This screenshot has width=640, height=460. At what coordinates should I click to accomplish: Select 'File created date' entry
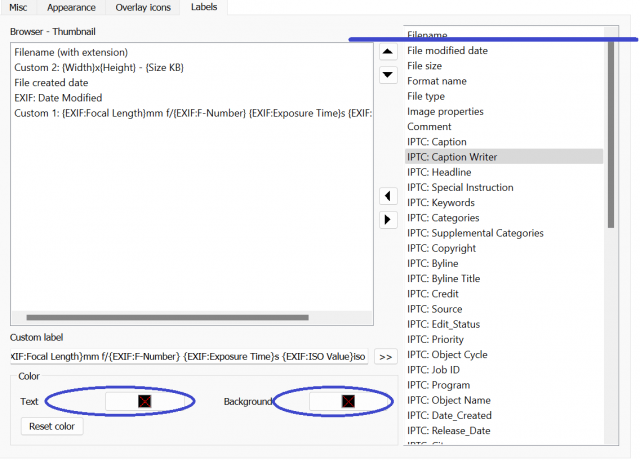[x=191, y=83]
